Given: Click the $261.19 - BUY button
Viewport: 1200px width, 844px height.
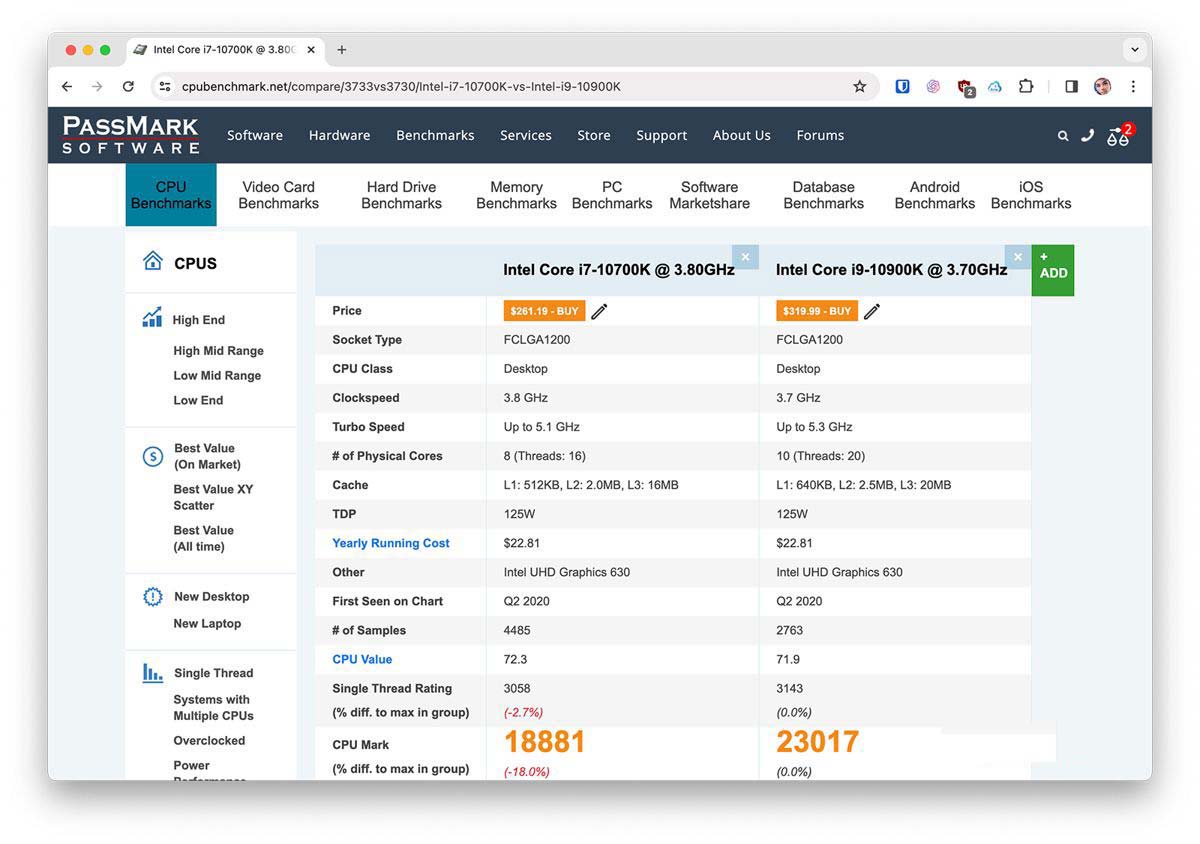Looking at the screenshot, I should click(x=544, y=311).
